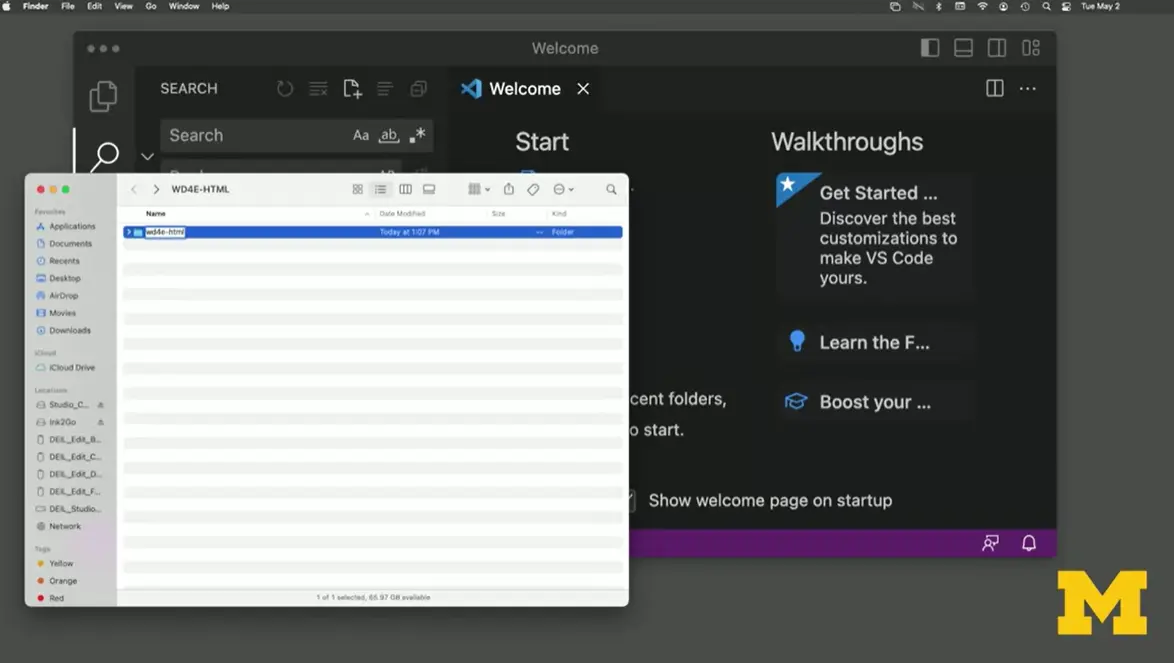Toggle Match Whole Word searching

point(387,135)
